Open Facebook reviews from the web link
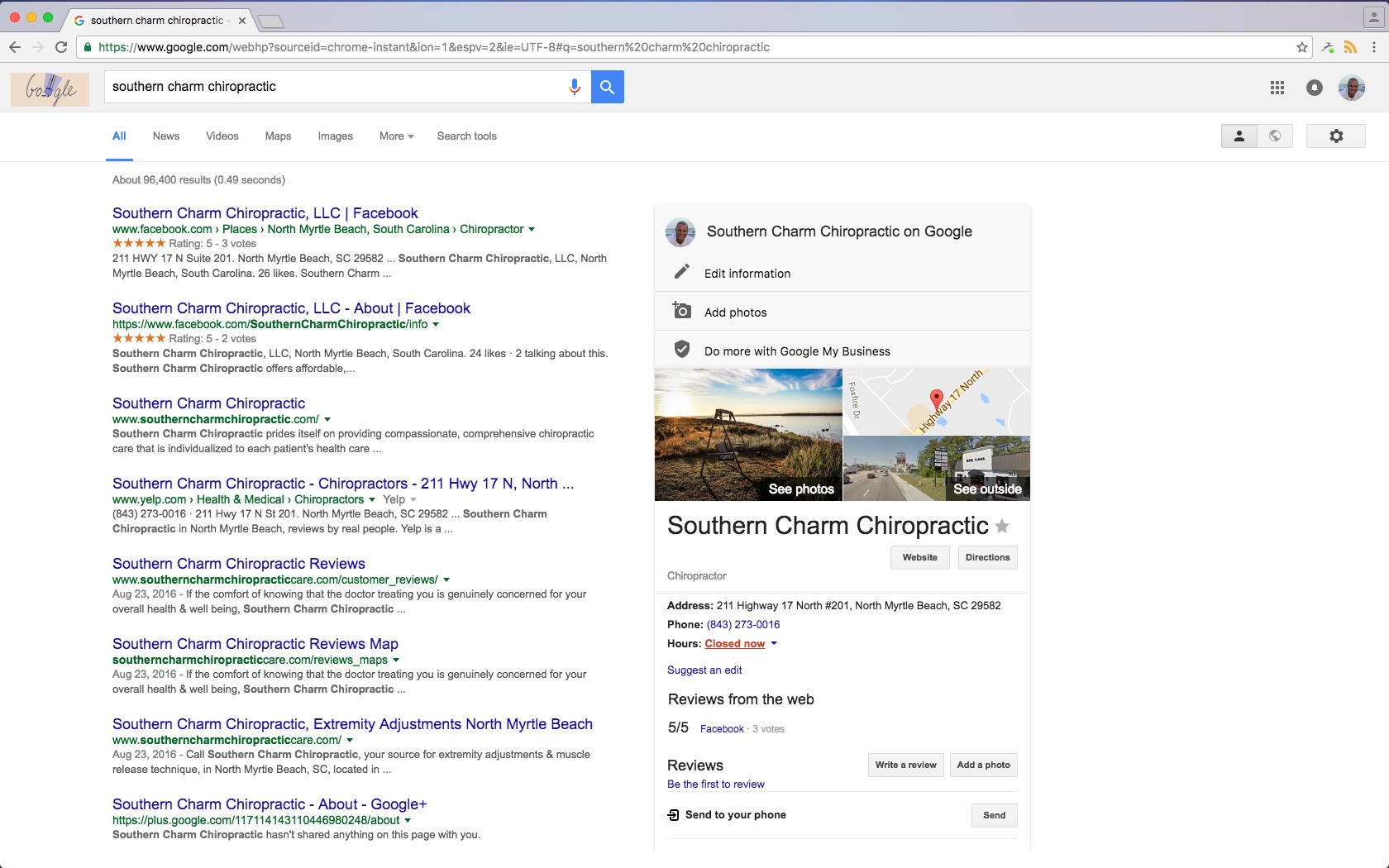Viewport: 1389px width, 868px height. [722, 729]
